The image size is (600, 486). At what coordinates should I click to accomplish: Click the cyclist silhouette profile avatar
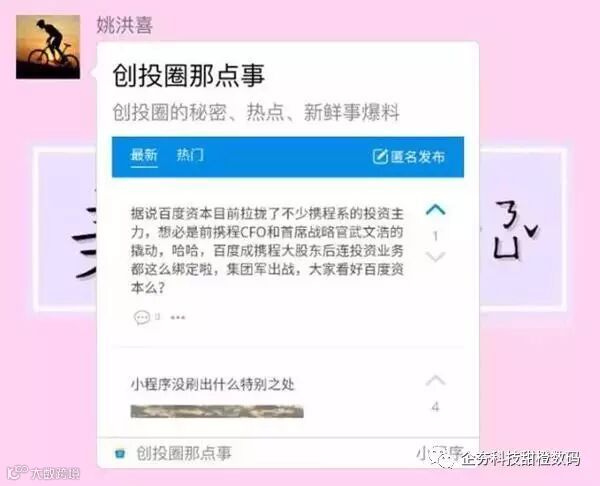tap(48, 47)
